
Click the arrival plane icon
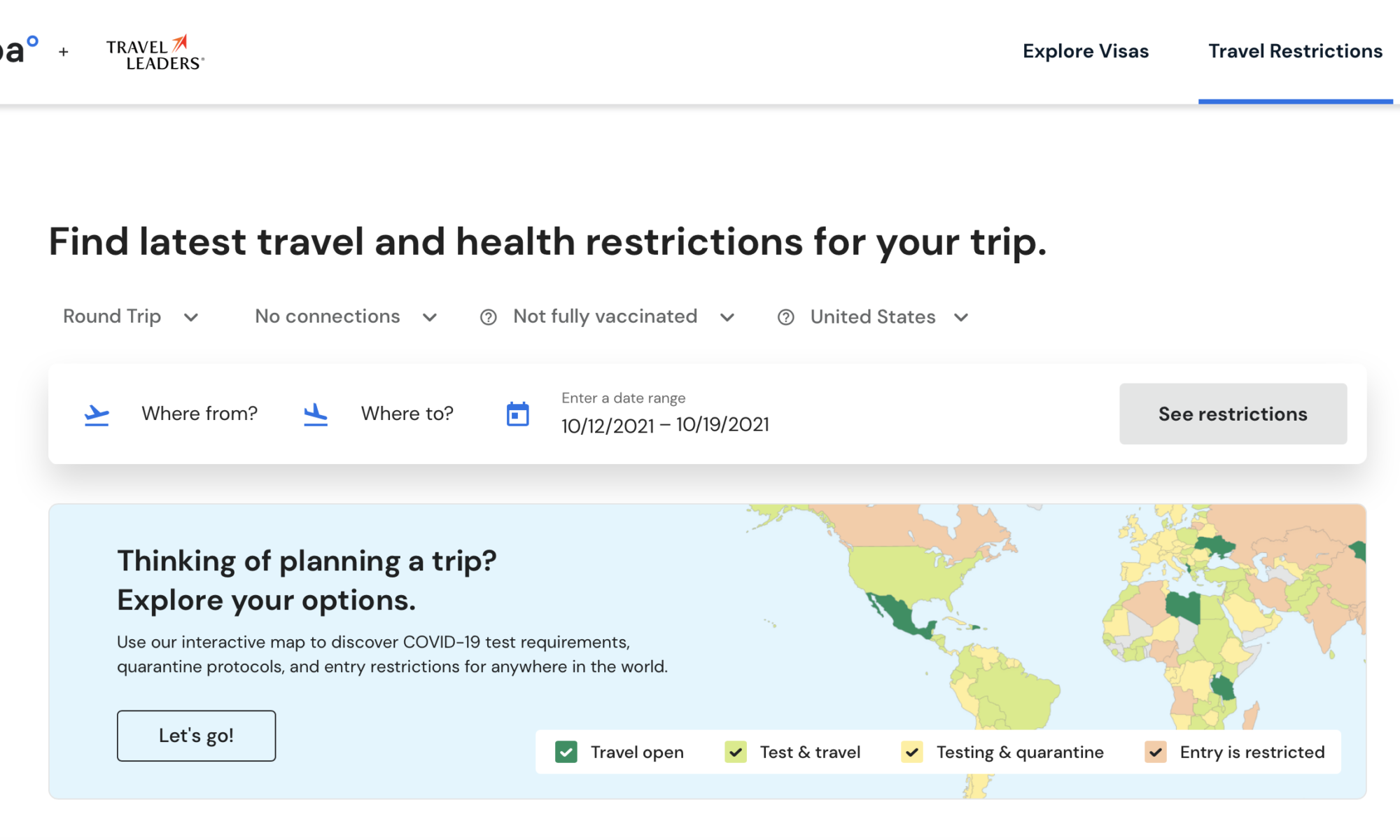(x=315, y=414)
